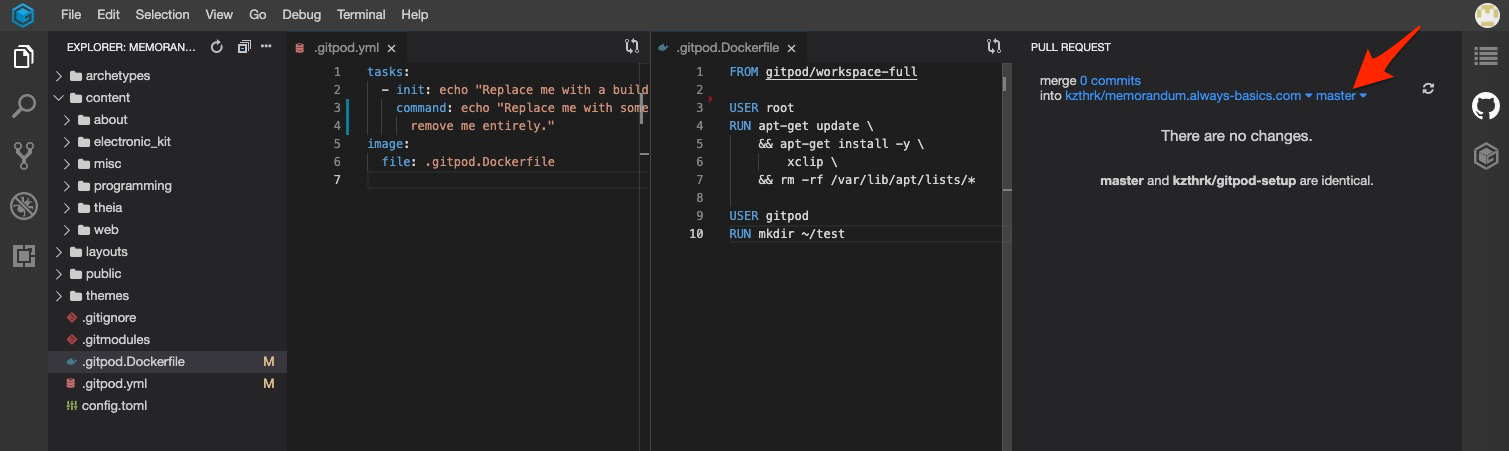Image resolution: width=1509 pixels, height=451 pixels.
Task: Open the Edit menu
Action: [108, 15]
